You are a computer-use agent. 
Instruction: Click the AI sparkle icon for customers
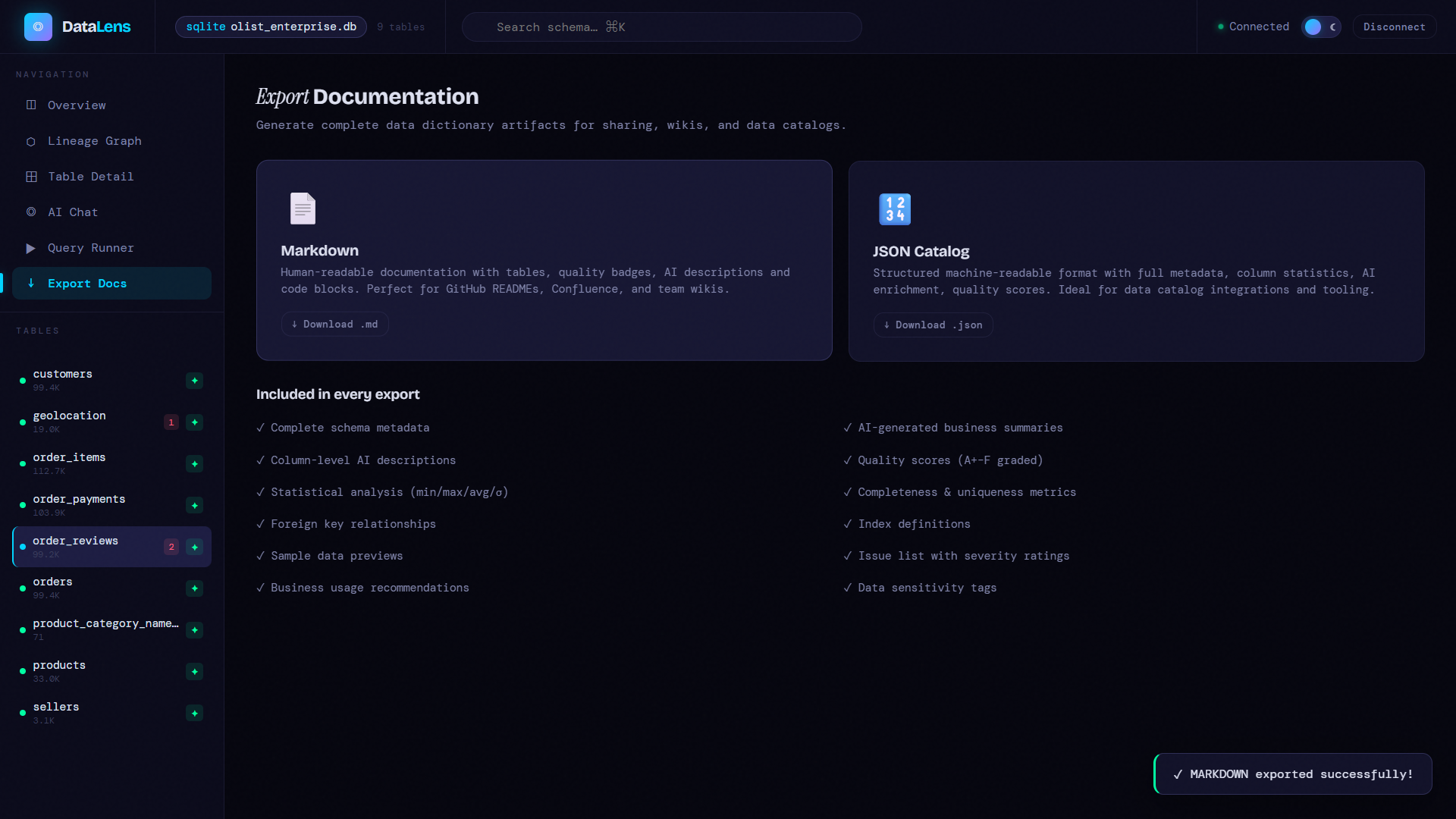[195, 381]
